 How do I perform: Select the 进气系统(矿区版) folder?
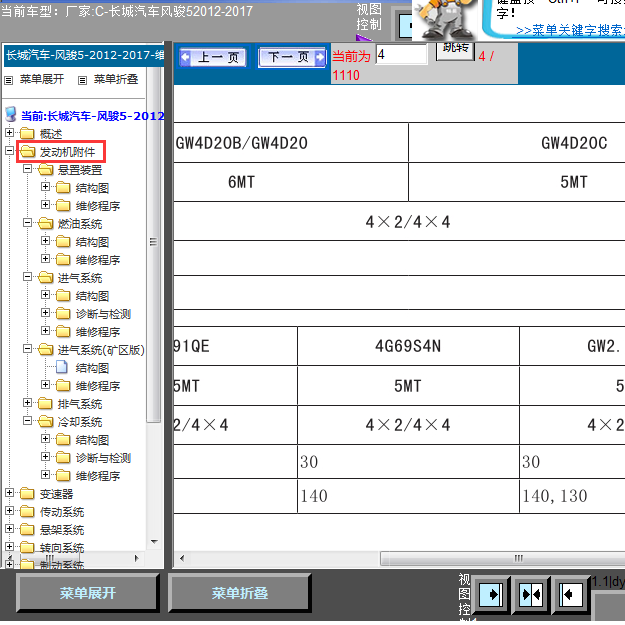pyautogui.click(x=101, y=350)
